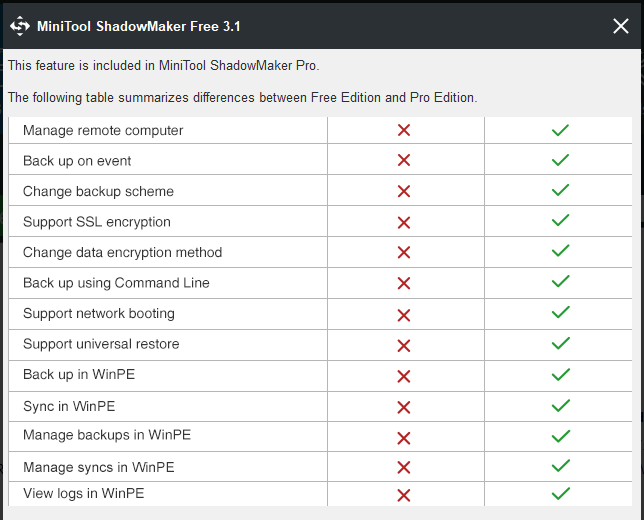
Task: Click red X for Manage syncs in WinPE
Action: coord(404,467)
